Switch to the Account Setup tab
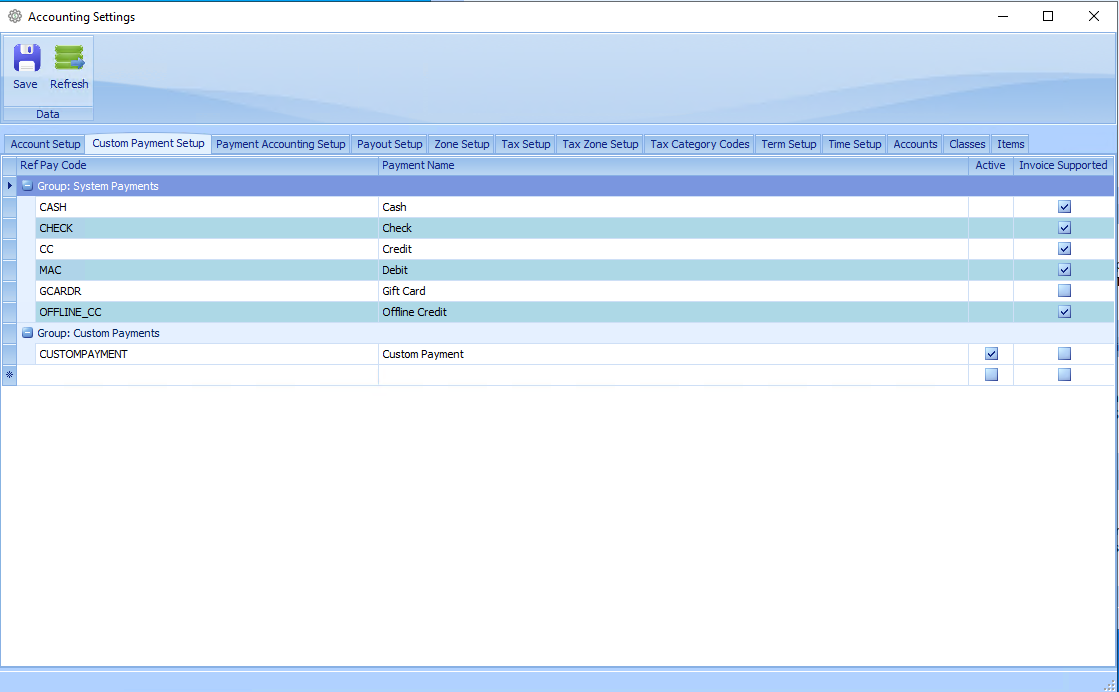Viewport: 1119px width, 692px height. 45,144
